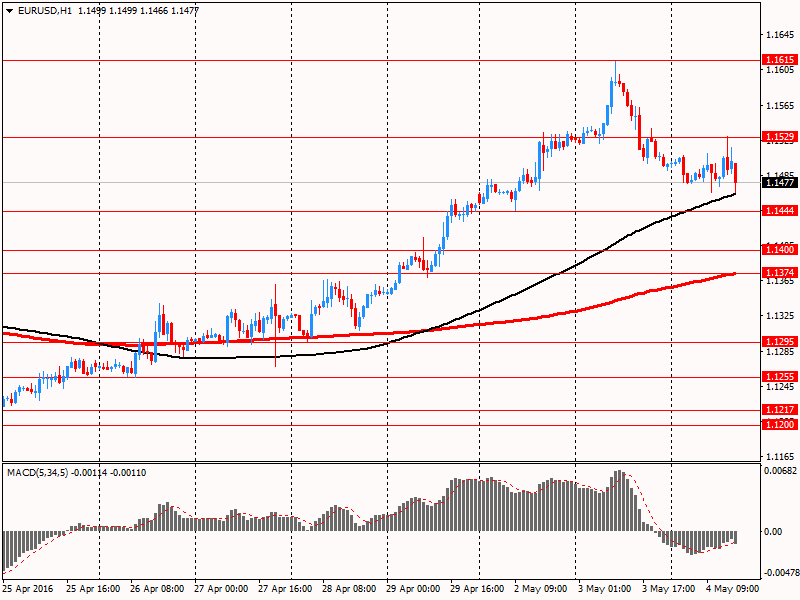800x600 pixels.
Task: Select the 29 Apr 16:00 time label
Action: click(x=477, y=589)
